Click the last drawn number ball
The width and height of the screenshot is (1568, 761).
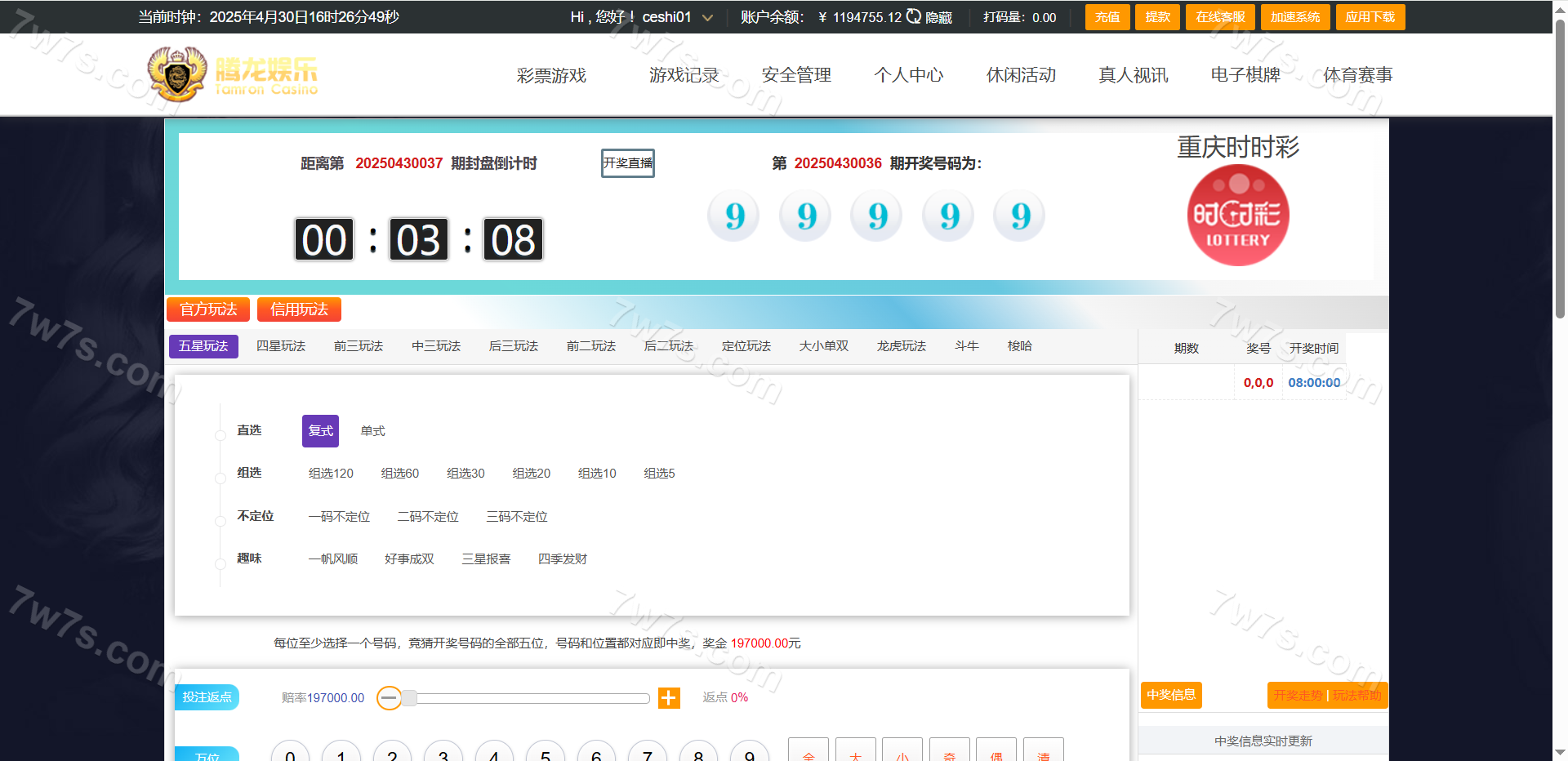[1019, 216]
